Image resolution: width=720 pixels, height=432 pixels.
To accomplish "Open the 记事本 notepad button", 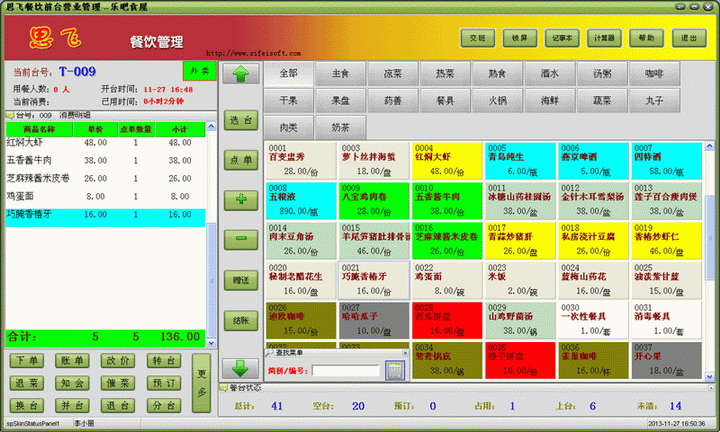I will [562, 38].
